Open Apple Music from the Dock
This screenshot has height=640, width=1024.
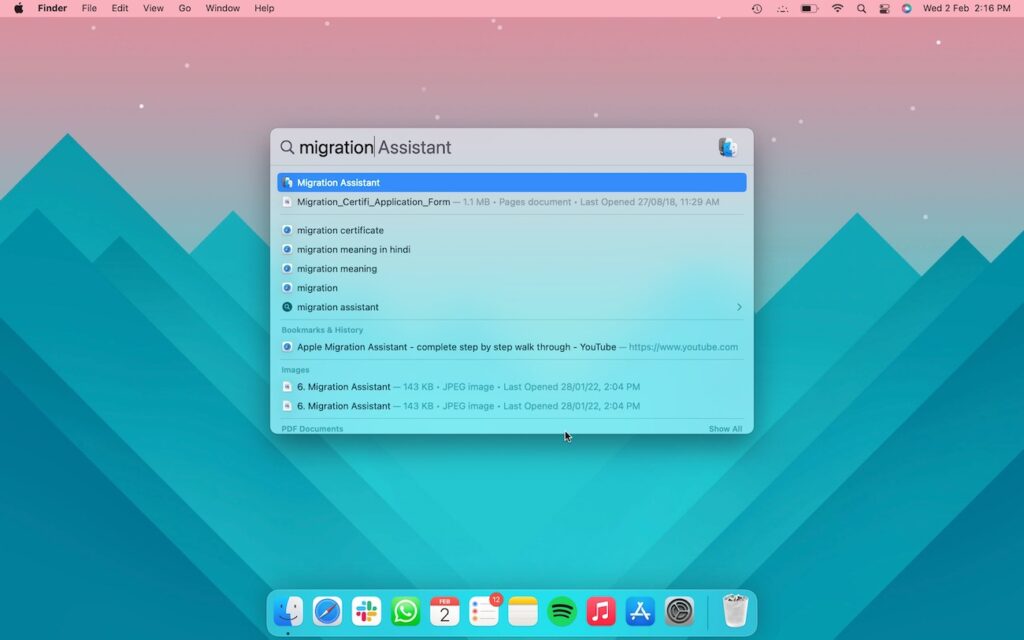click(x=601, y=611)
